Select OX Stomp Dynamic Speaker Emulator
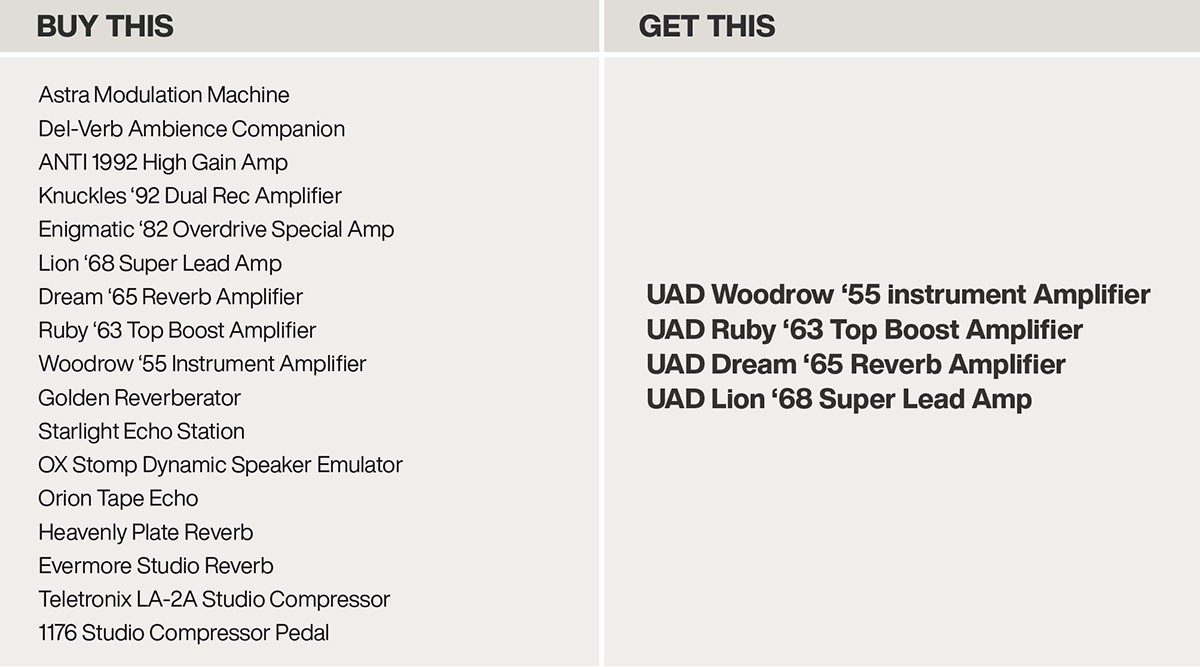 coord(220,465)
